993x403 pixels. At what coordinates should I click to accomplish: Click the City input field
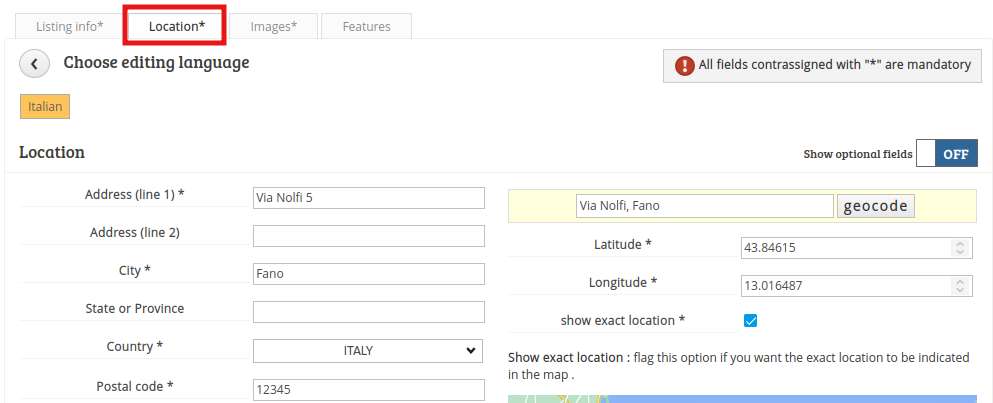tap(369, 274)
